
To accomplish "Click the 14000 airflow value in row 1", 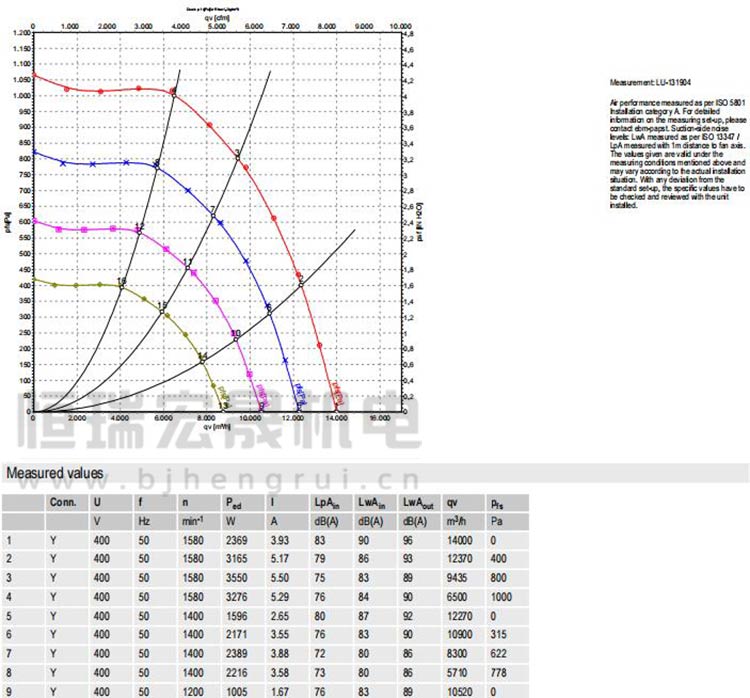I will [460, 541].
